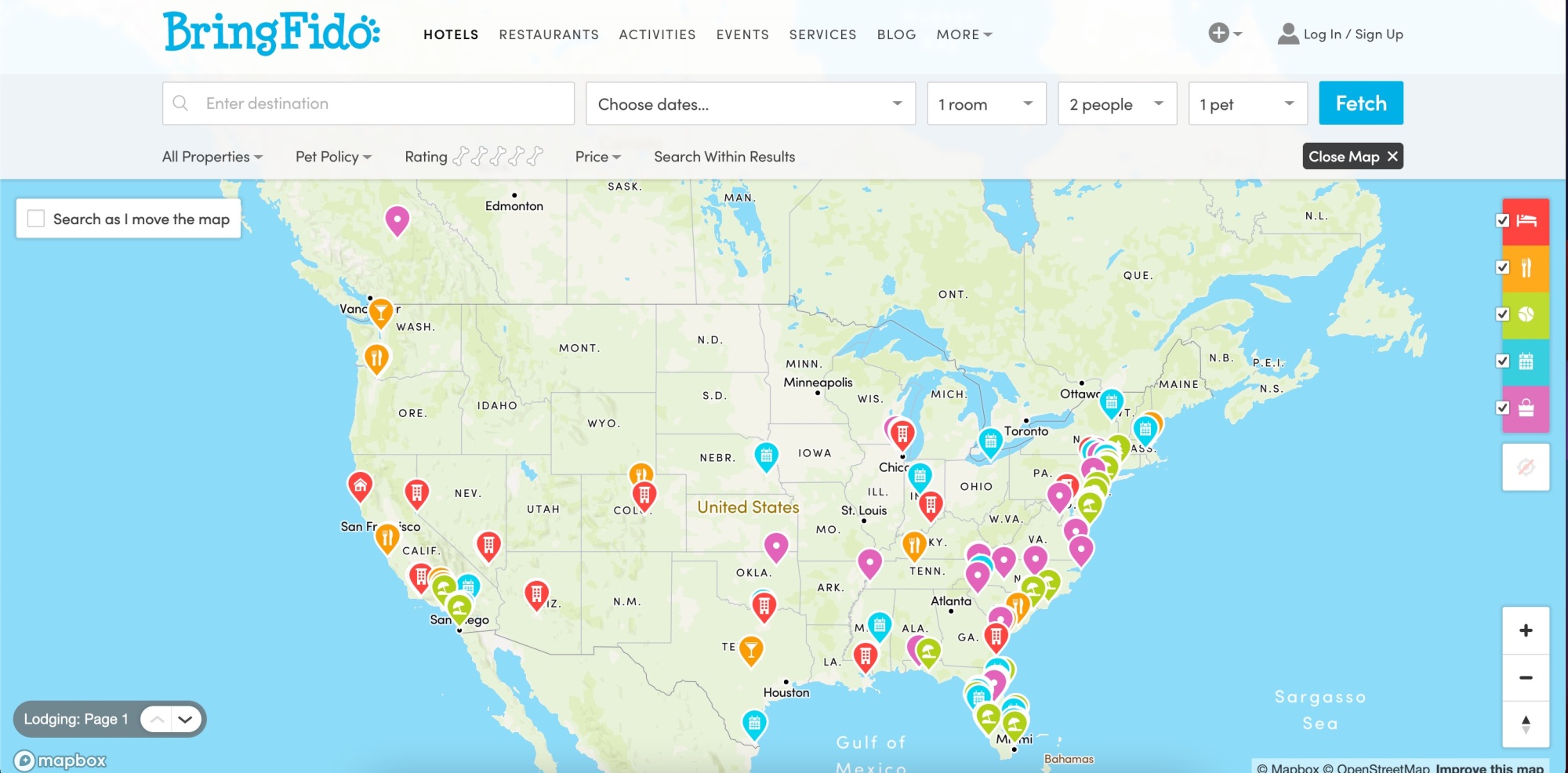Click the orange restaurant marker in Washington
Screen dimensions: 1568x773
[377, 359]
